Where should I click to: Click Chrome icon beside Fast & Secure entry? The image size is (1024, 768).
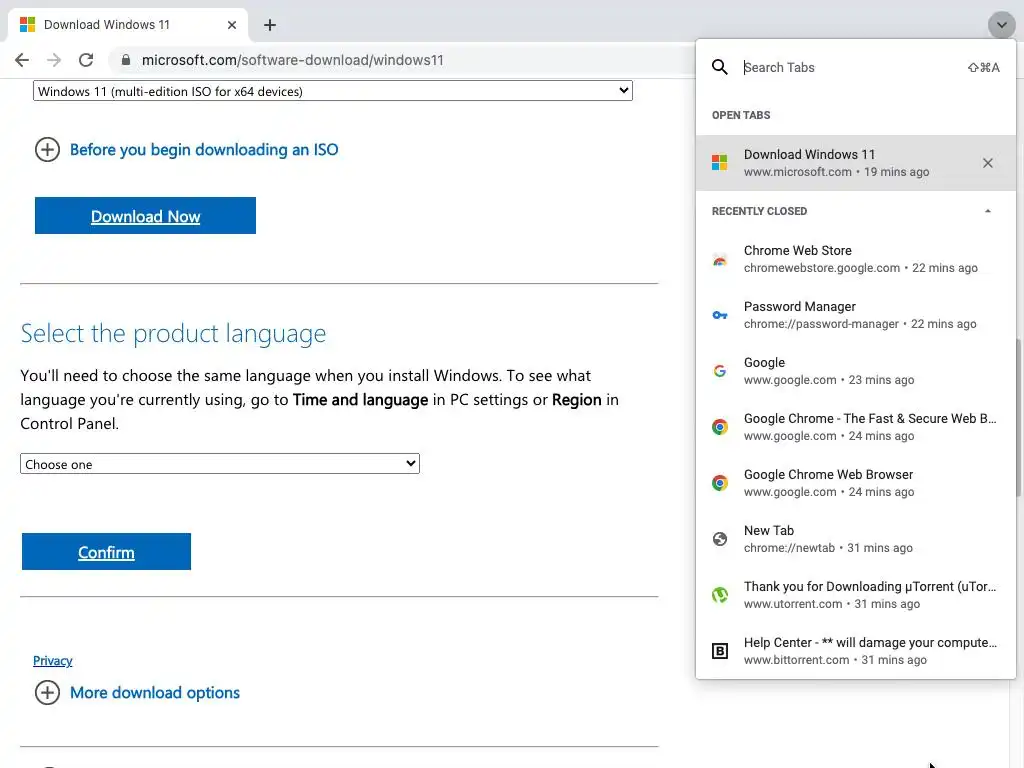point(720,427)
